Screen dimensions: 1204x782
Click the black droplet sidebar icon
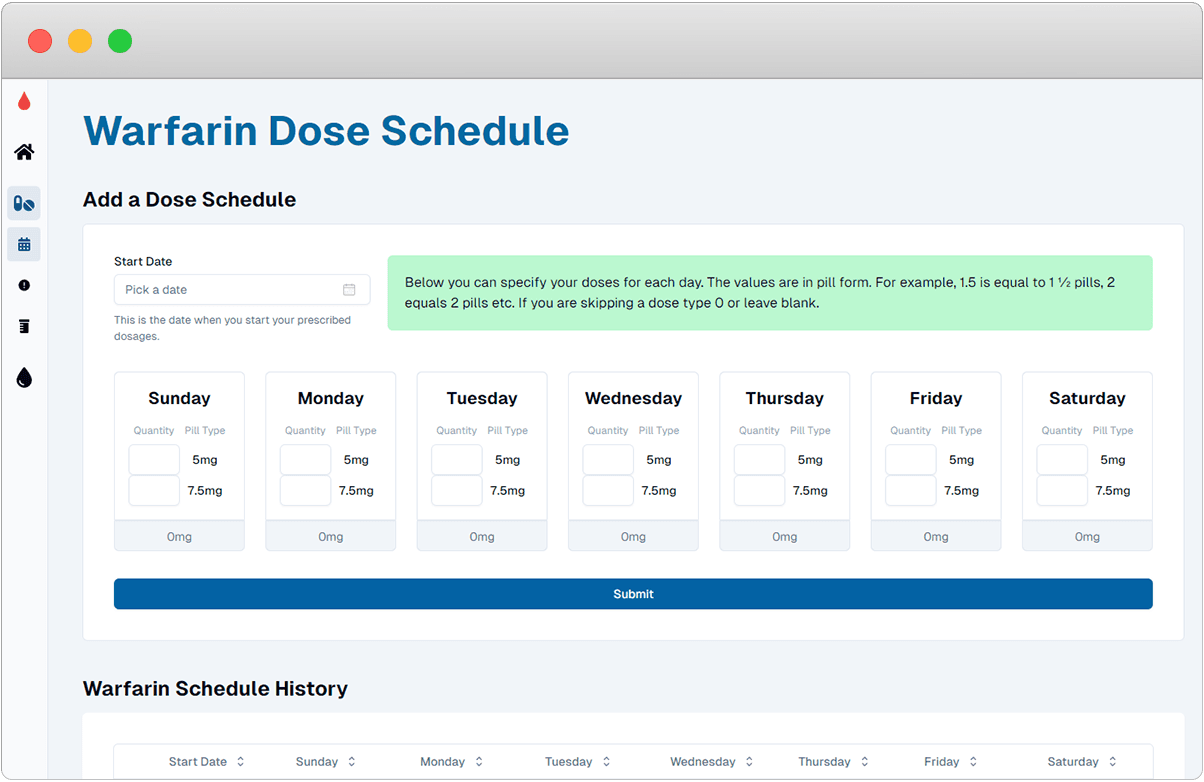point(24,377)
